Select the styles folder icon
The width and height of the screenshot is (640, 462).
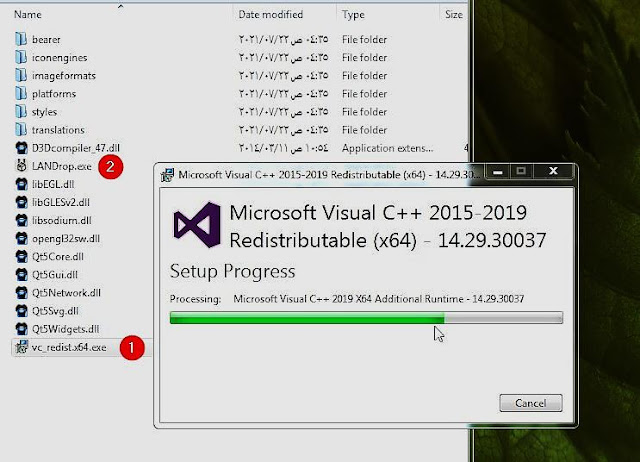coord(21,111)
